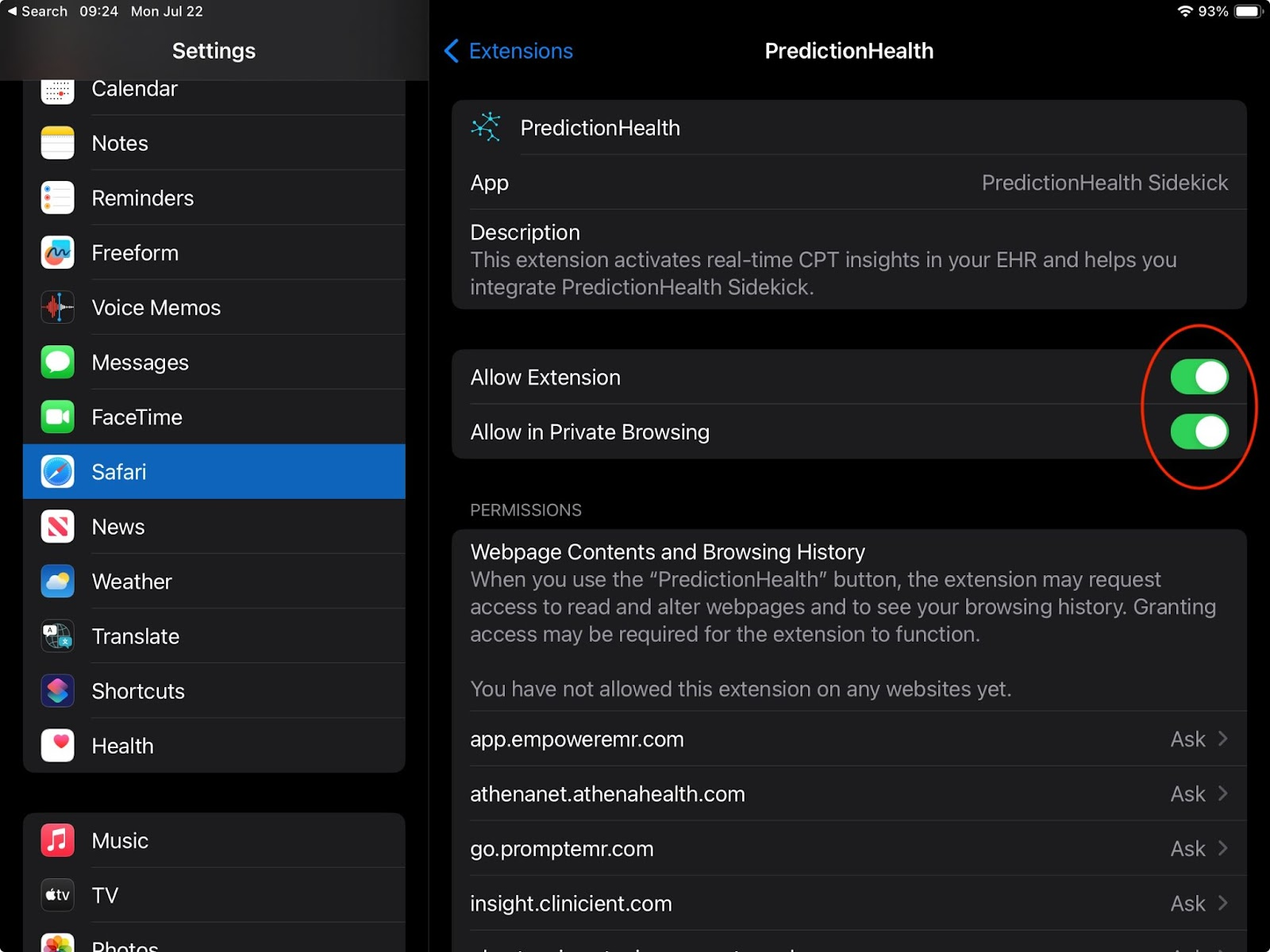This screenshot has width=1270, height=952.
Task: Open the Apple TV icon
Action: 57,894
